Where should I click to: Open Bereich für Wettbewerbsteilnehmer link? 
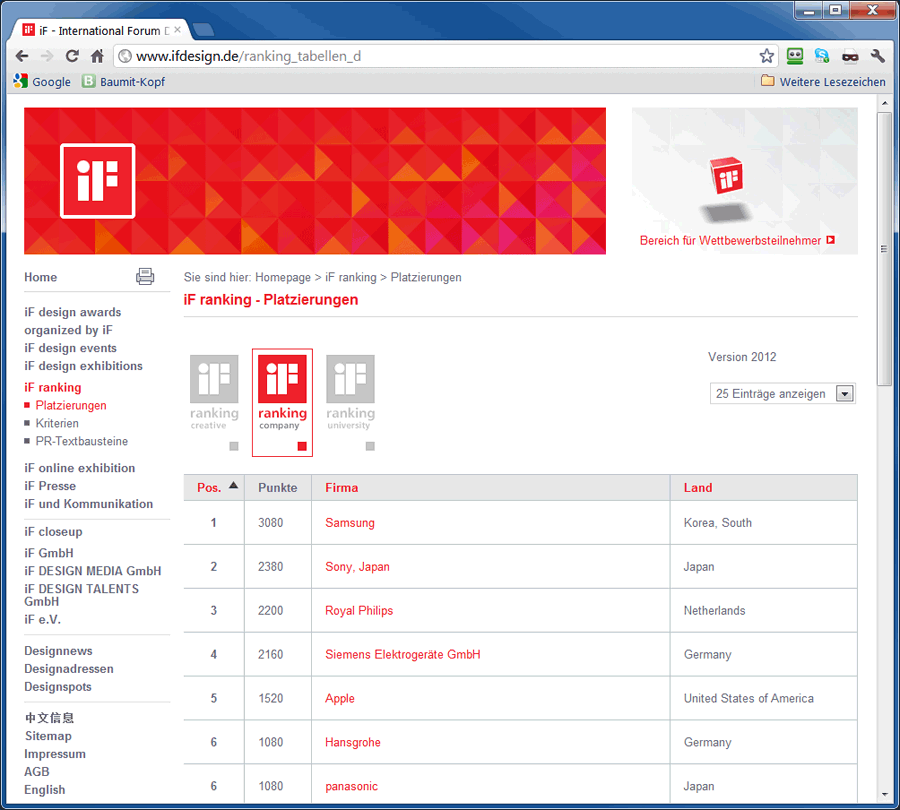(737, 241)
